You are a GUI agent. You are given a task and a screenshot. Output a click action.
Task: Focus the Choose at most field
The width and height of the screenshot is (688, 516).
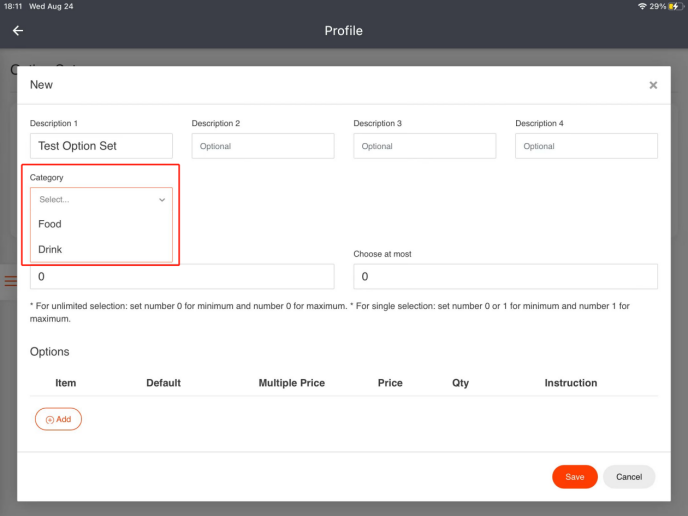click(x=505, y=277)
